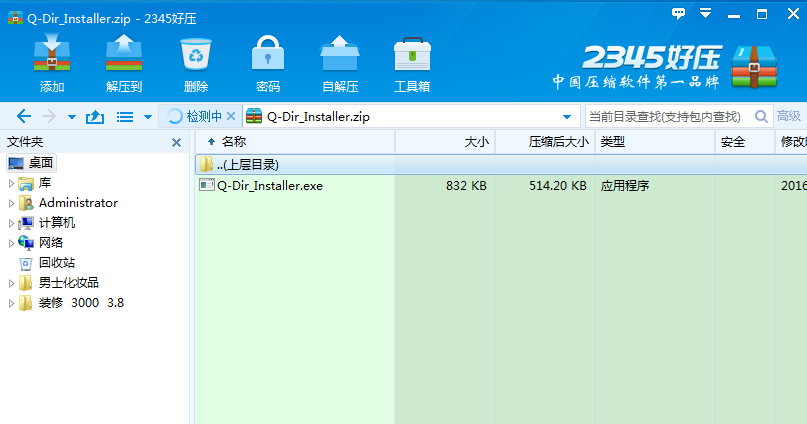The image size is (807, 424).
Task: Sort by 大小 column header
Action: tap(445, 142)
